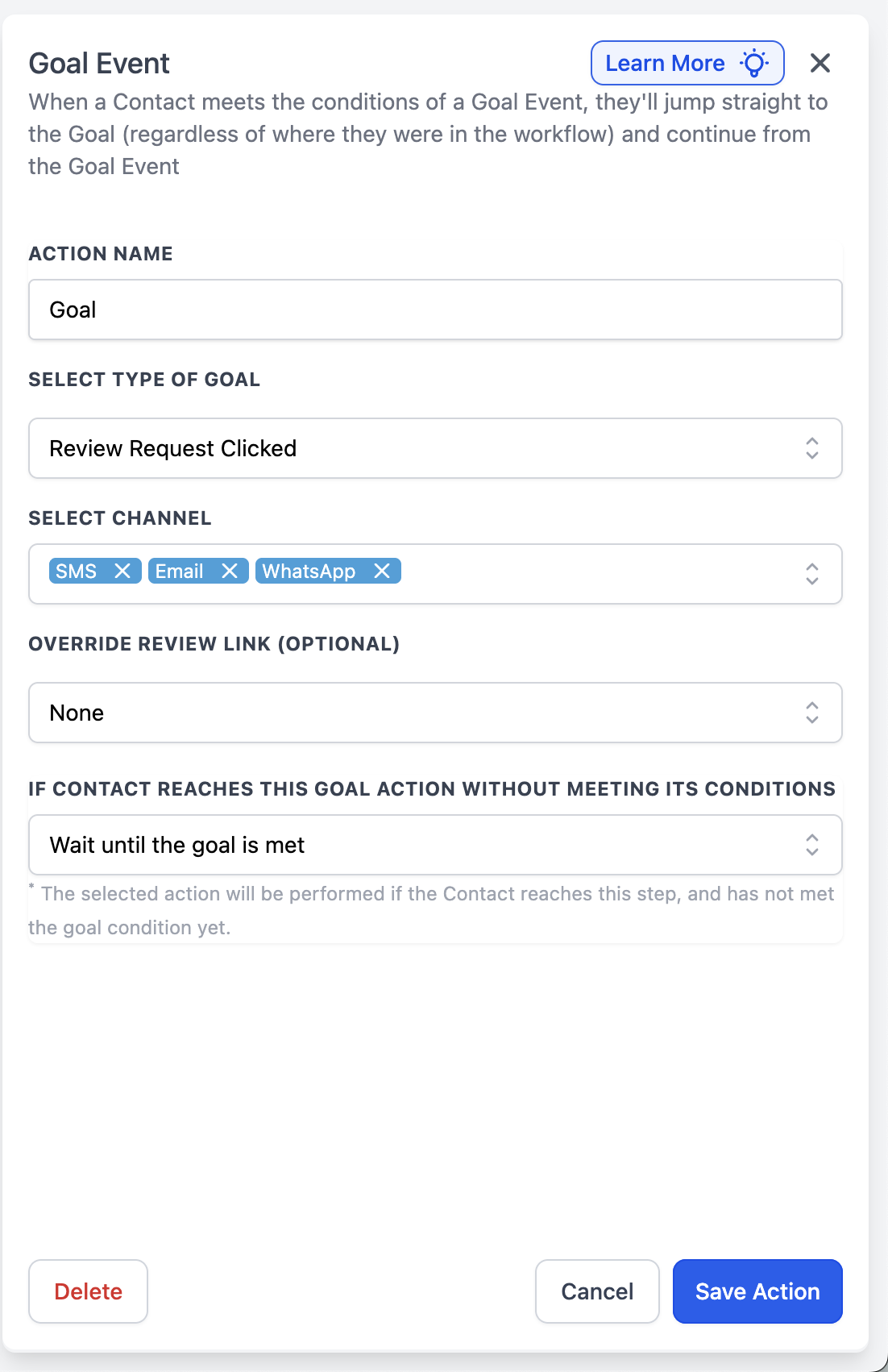Open the Override Review Link None dropdown
This screenshot has width=888, height=1372.
[x=403, y=713]
